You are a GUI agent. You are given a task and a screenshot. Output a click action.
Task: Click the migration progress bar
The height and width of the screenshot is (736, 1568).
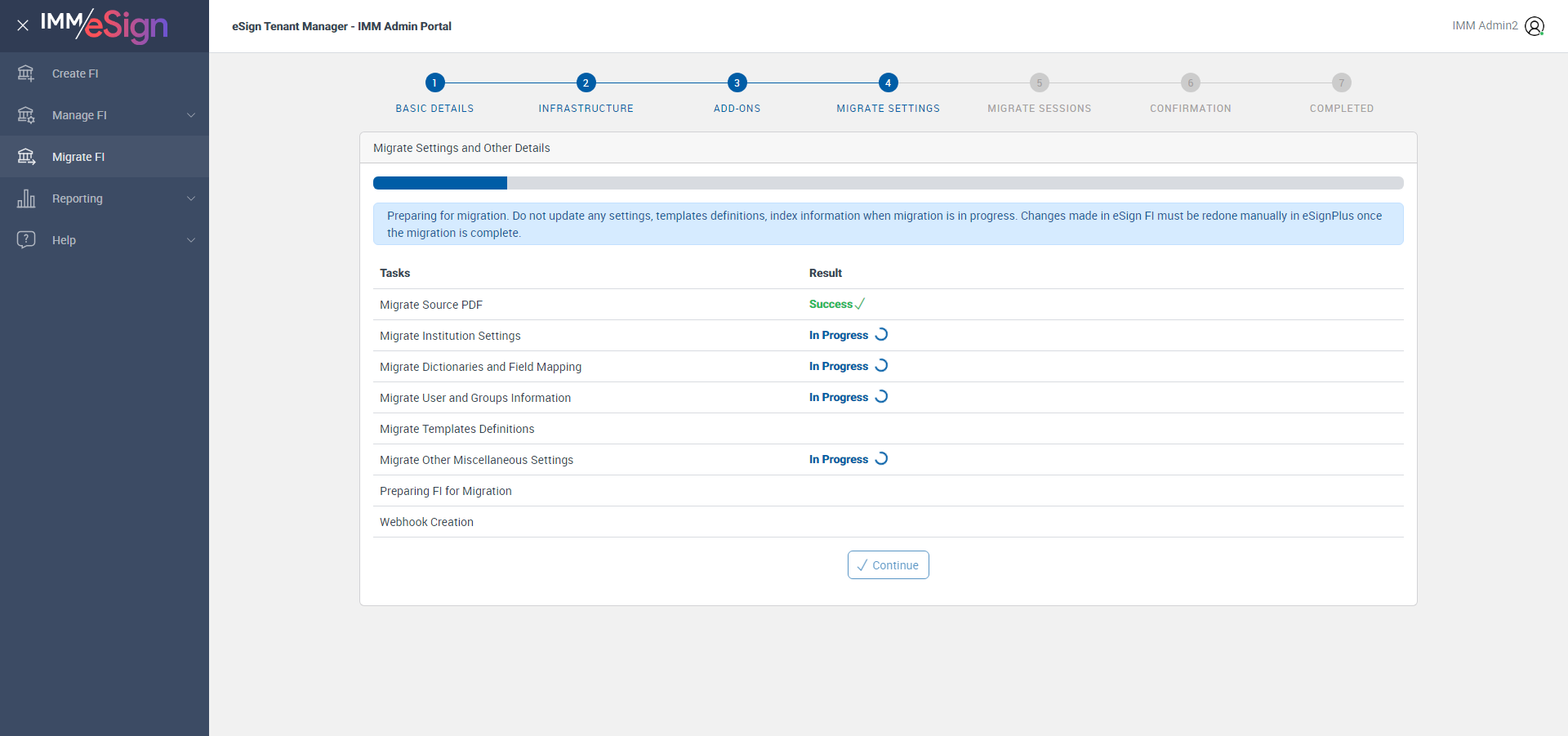pos(888,183)
